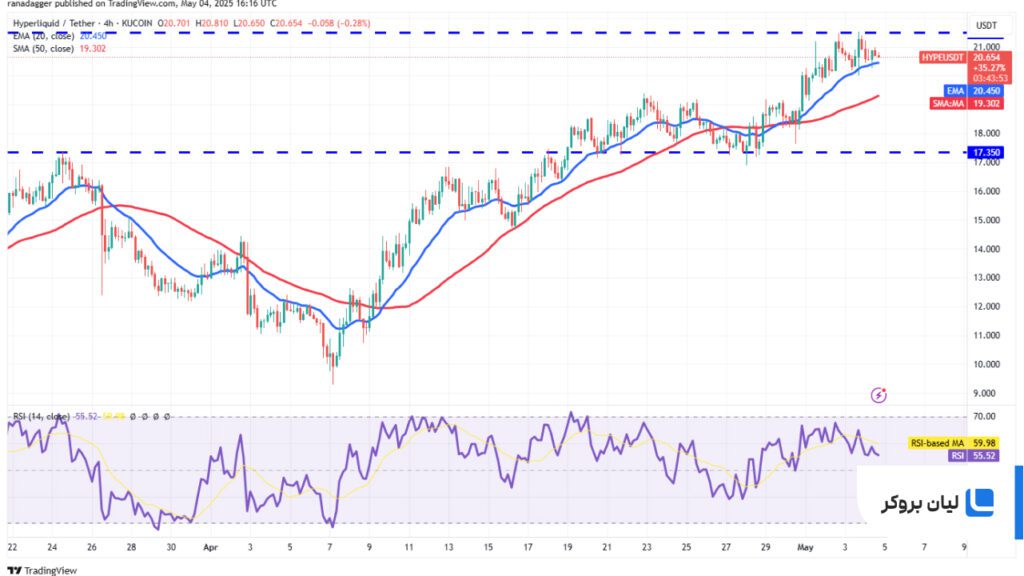Click the May label on the time axis
The height and width of the screenshot is (576, 1024).
(x=805, y=547)
